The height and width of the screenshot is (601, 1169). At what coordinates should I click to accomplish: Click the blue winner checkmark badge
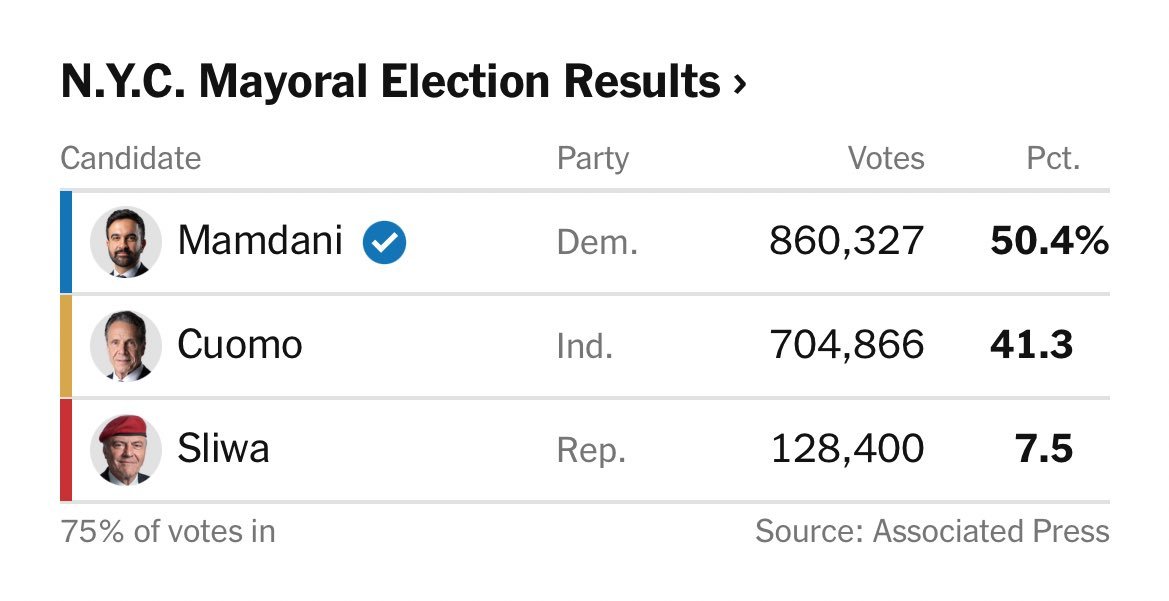coord(384,241)
